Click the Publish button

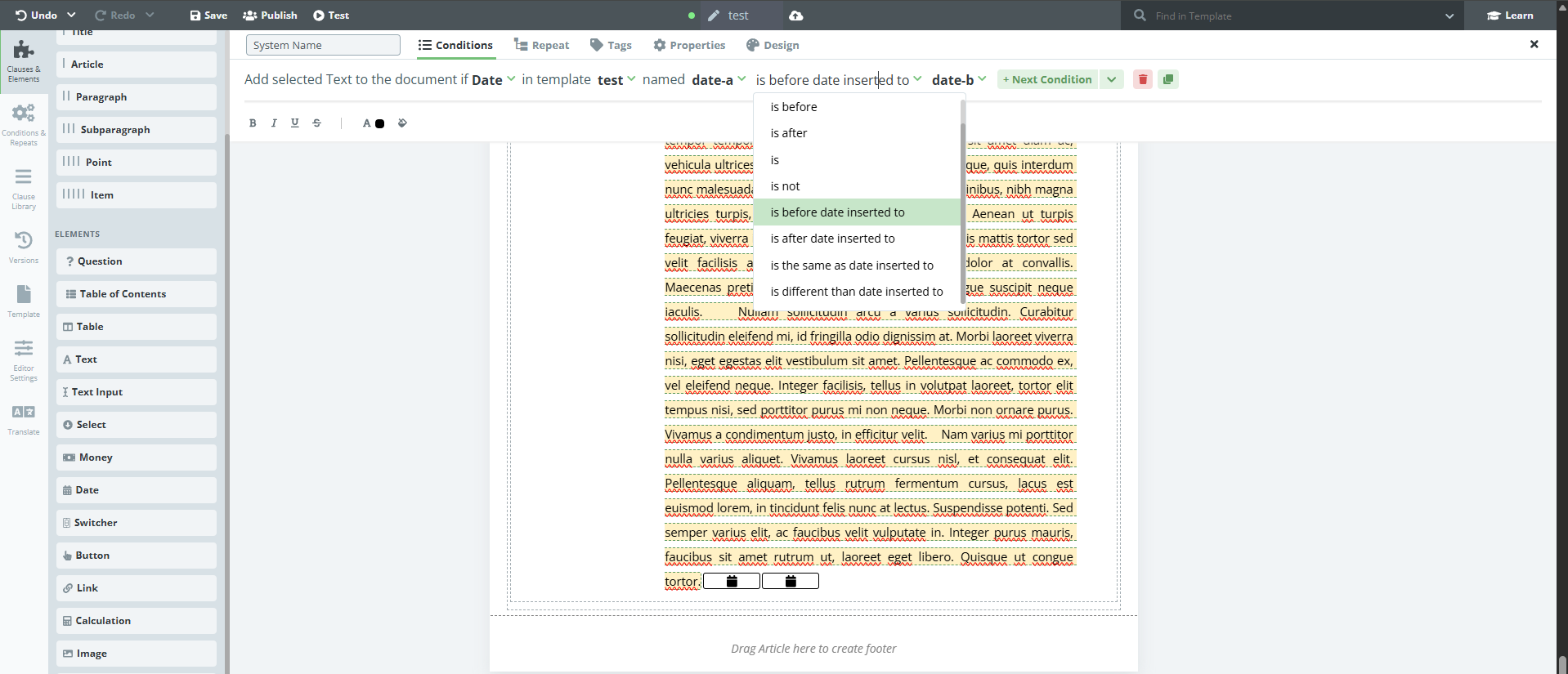pos(270,16)
